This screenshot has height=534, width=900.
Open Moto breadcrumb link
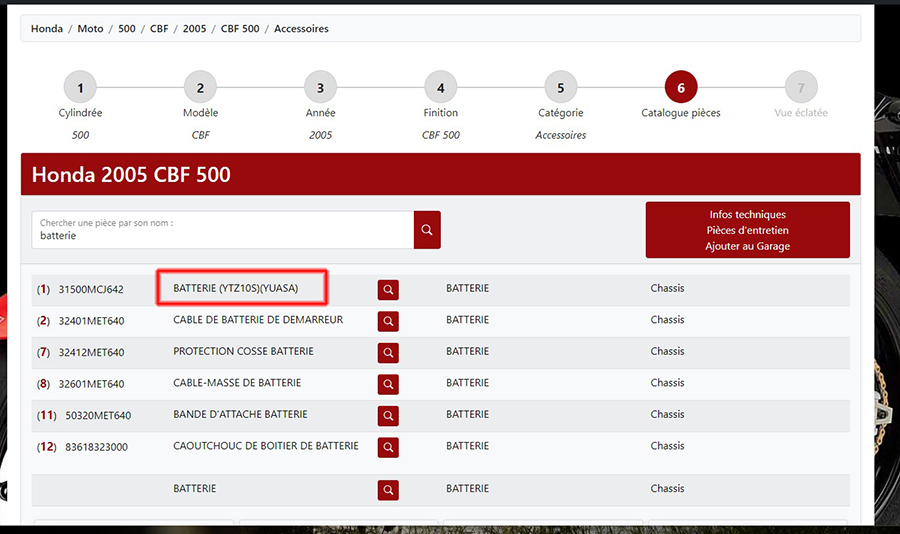click(x=91, y=29)
